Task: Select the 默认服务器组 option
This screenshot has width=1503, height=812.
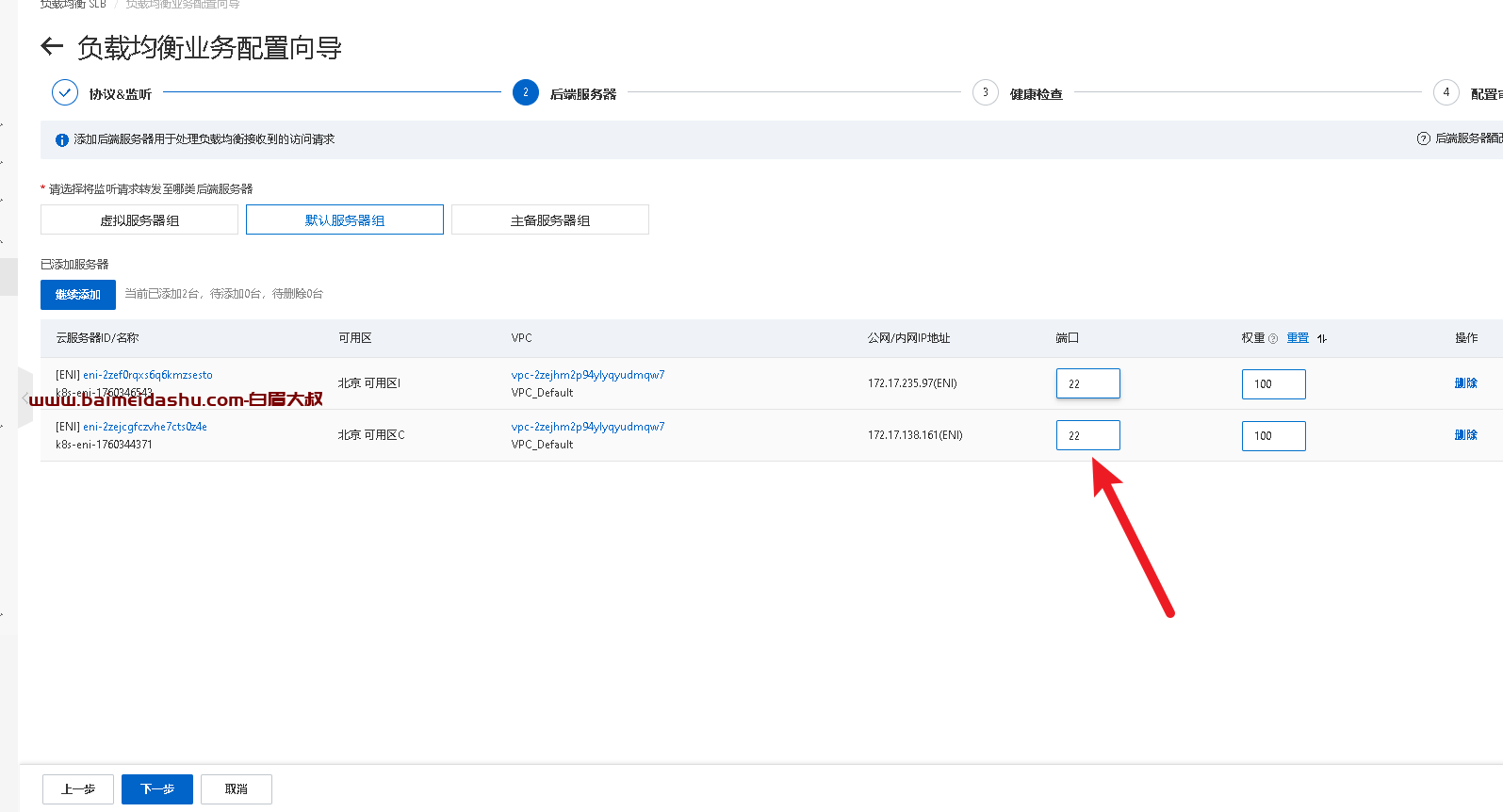Action: tap(345, 220)
